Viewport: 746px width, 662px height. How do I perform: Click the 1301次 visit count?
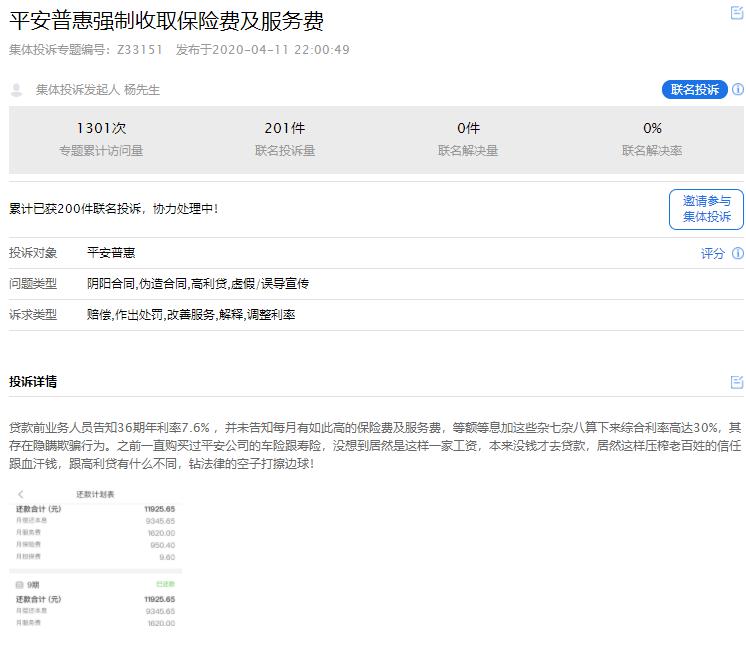tap(101, 128)
